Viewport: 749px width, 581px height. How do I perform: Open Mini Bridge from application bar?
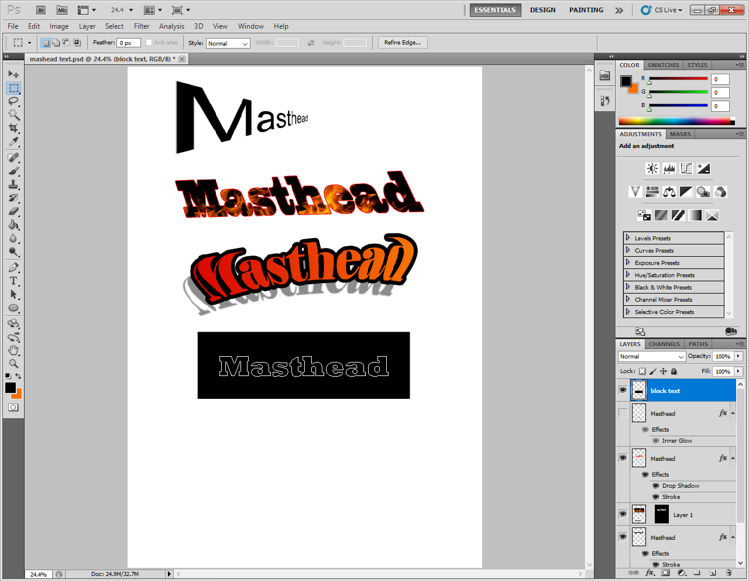pos(62,10)
